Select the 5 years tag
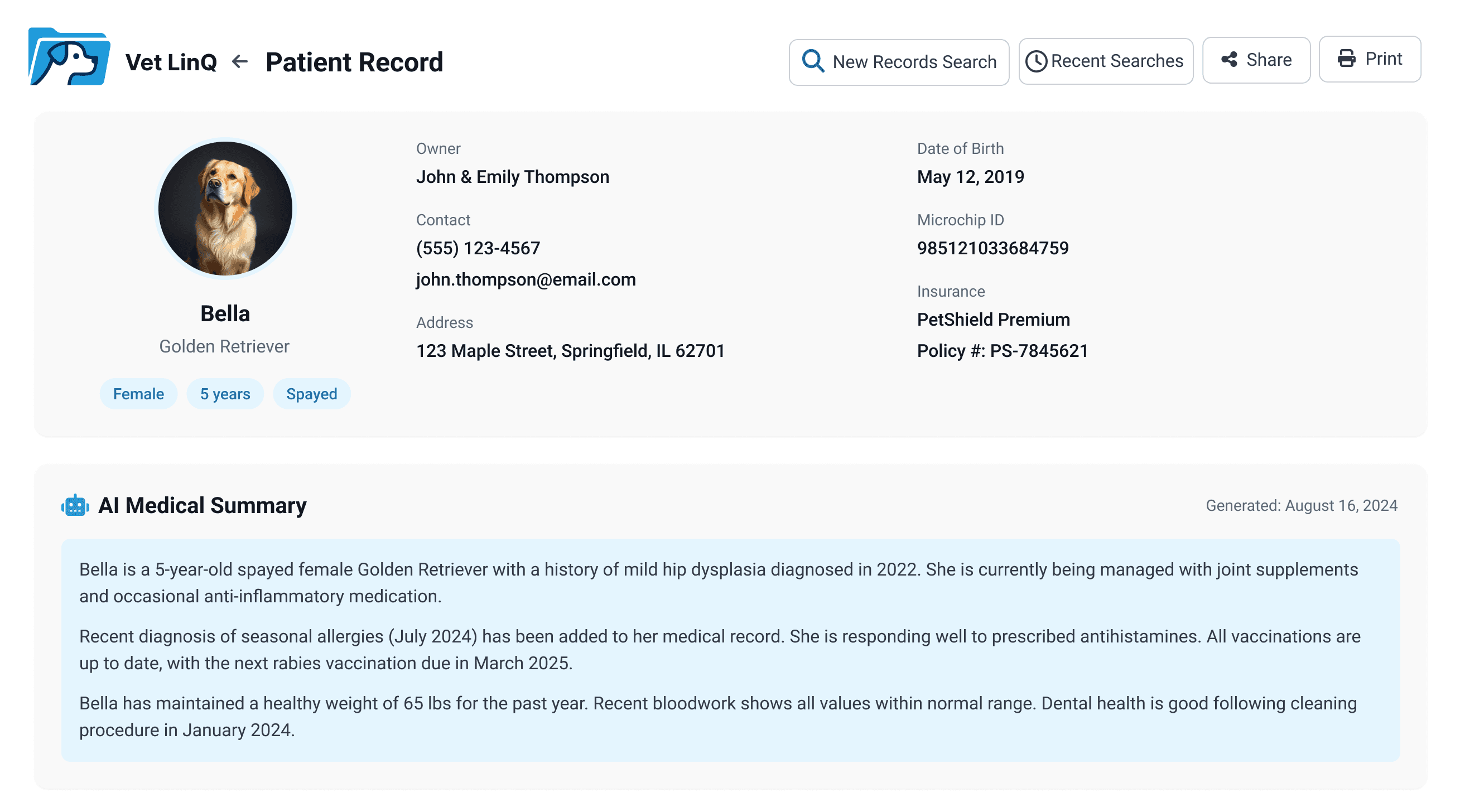1465x812 pixels. click(x=225, y=393)
